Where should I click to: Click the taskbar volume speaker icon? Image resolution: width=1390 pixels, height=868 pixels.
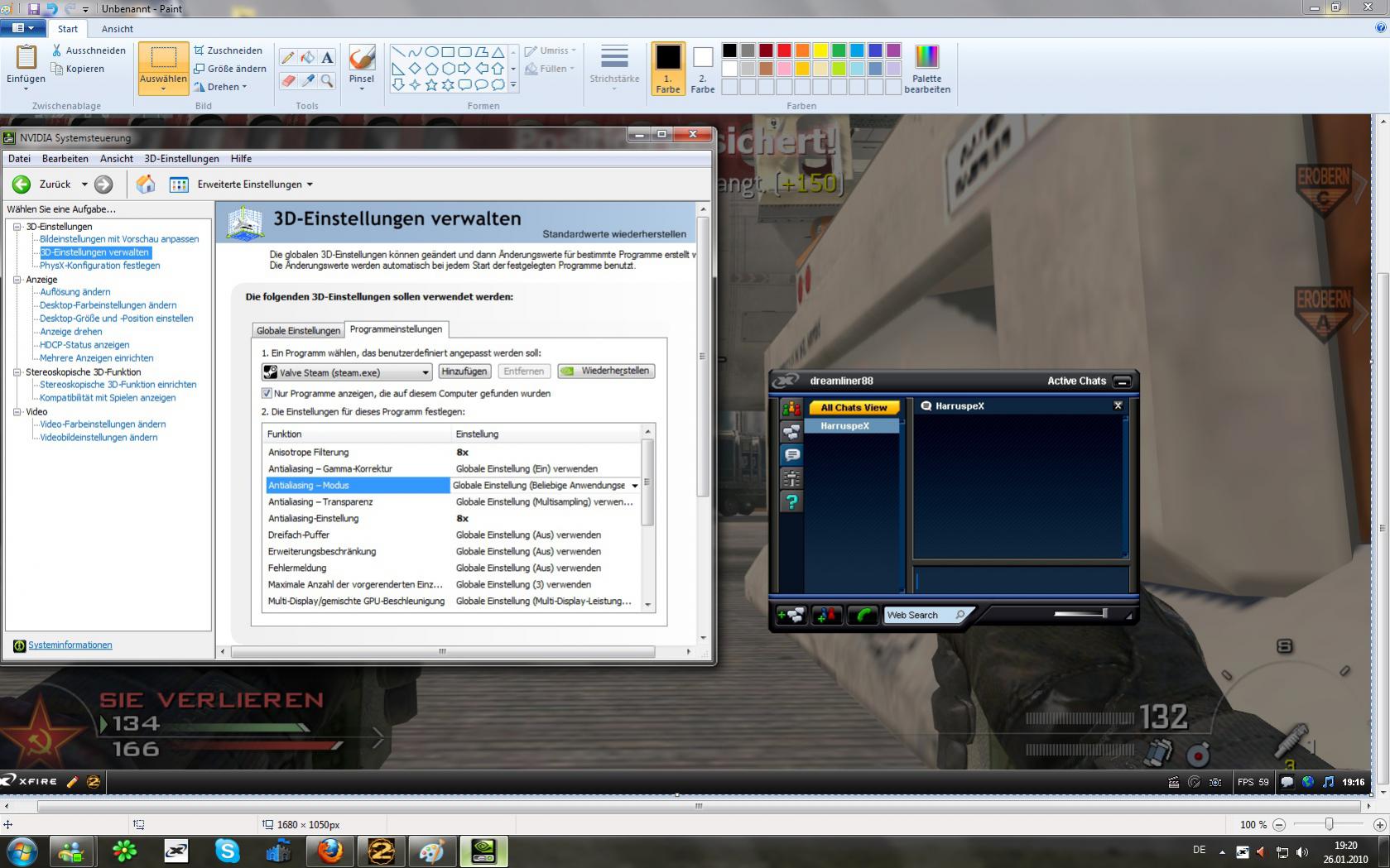click(1302, 851)
